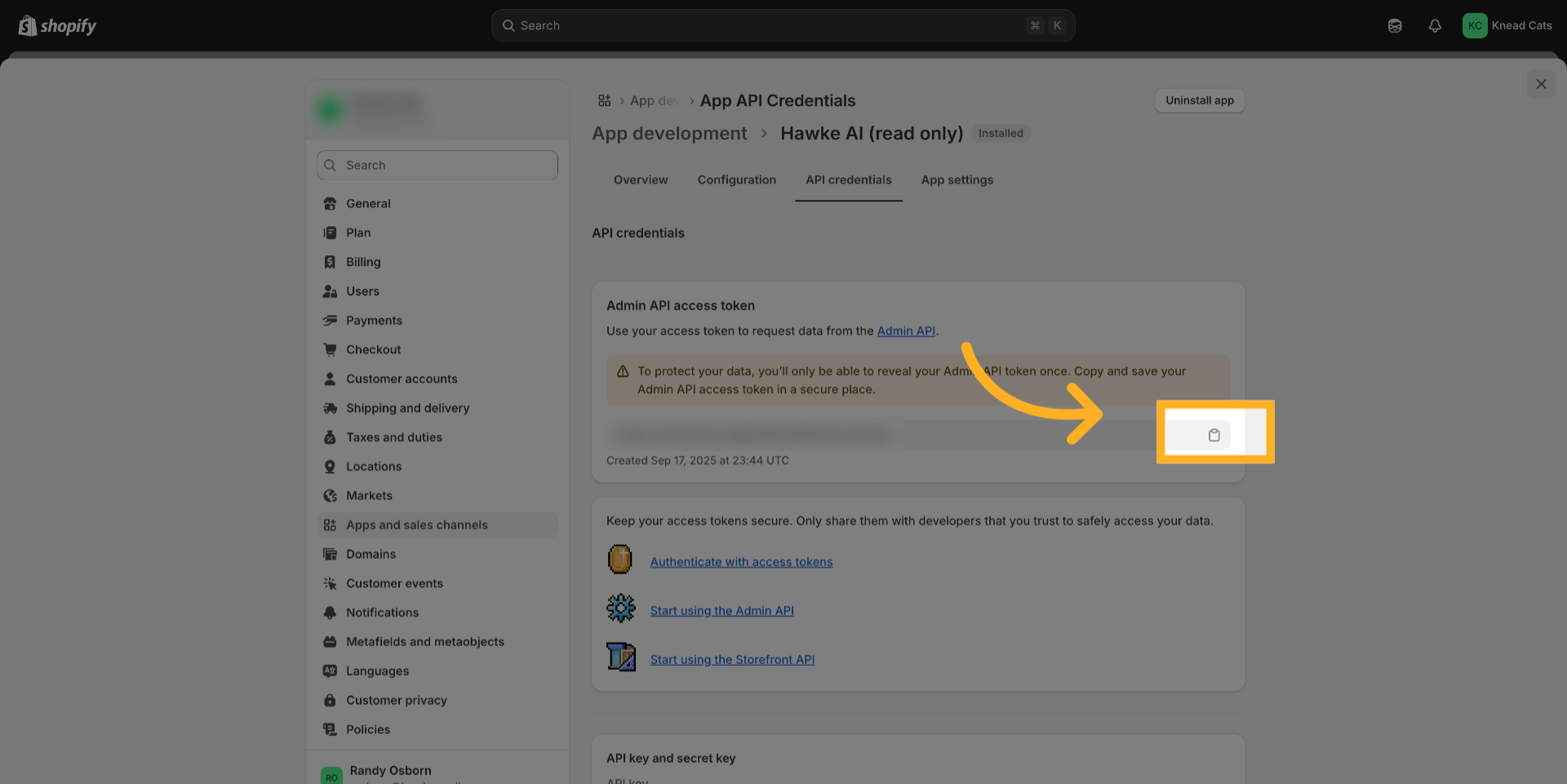Open Billing settings
Viewport: 1567px width, 784px height.
pyautogui.click(x=362, y=262)
